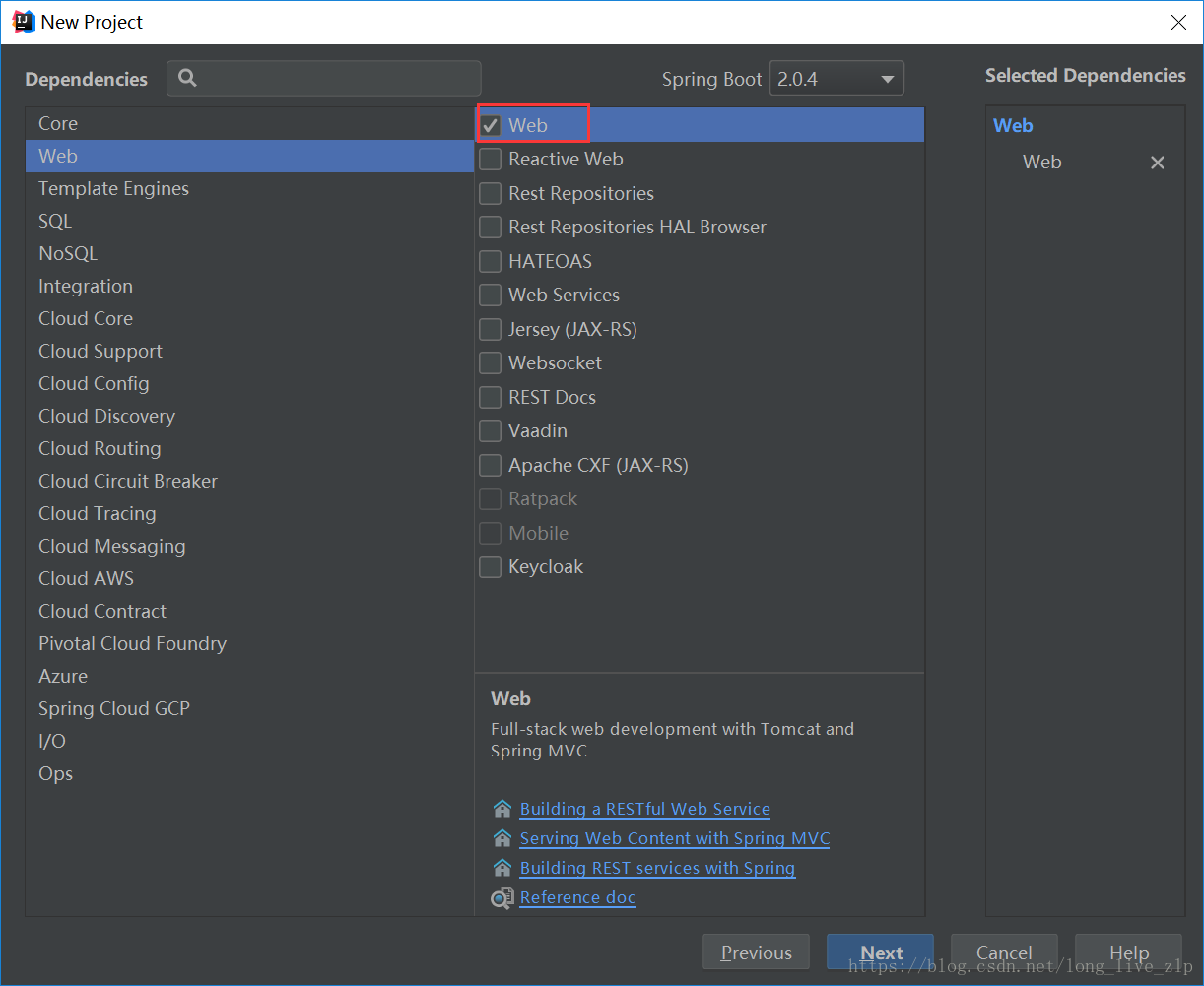Viewport: 1204px width, 986px height.
Task: Select Cloud Messaging category
Action: click(x=249, y=546)
